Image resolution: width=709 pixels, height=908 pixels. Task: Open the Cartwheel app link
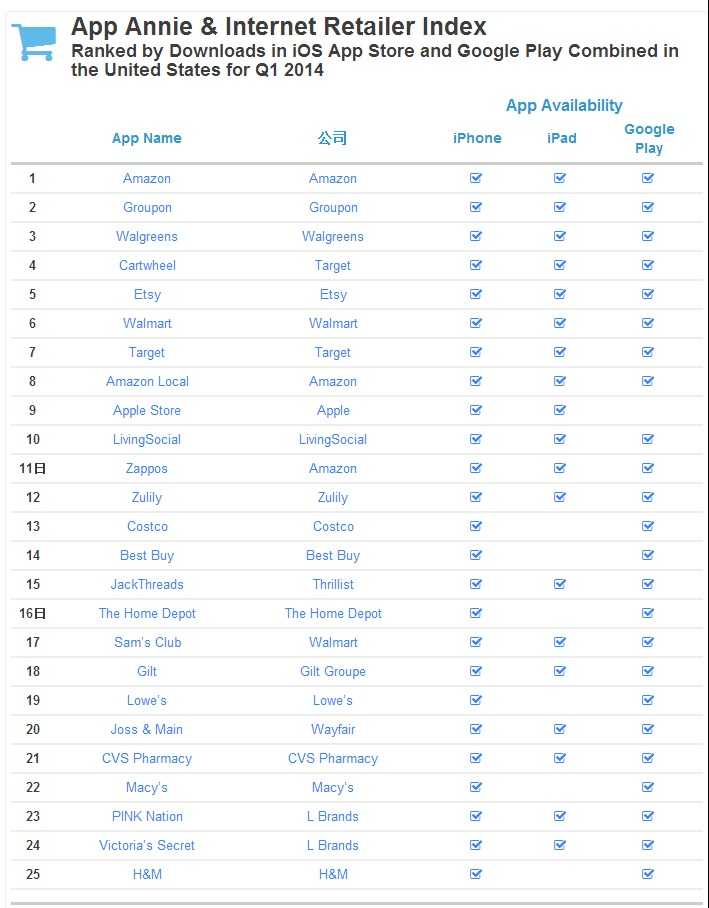(x=147, y=265)
